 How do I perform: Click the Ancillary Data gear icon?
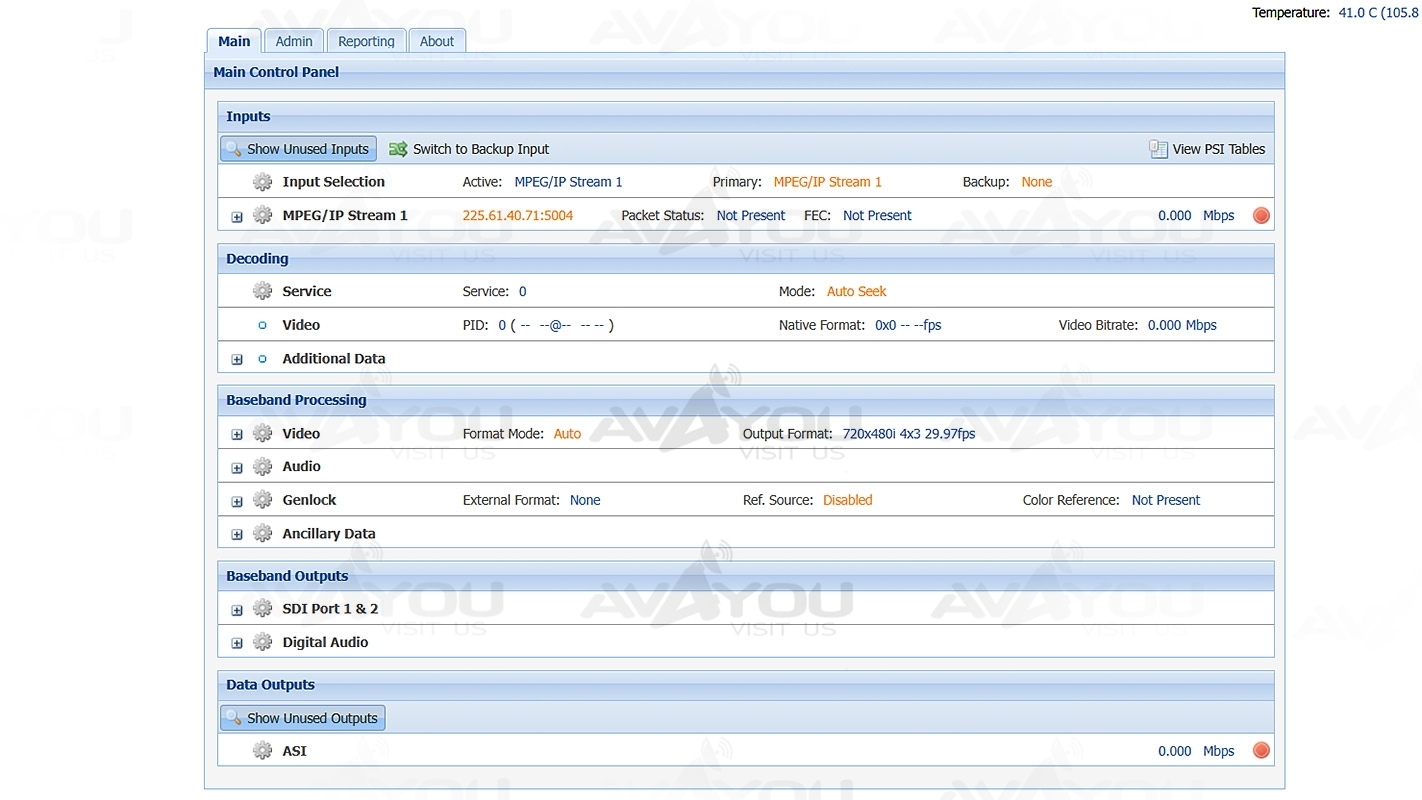262,534
